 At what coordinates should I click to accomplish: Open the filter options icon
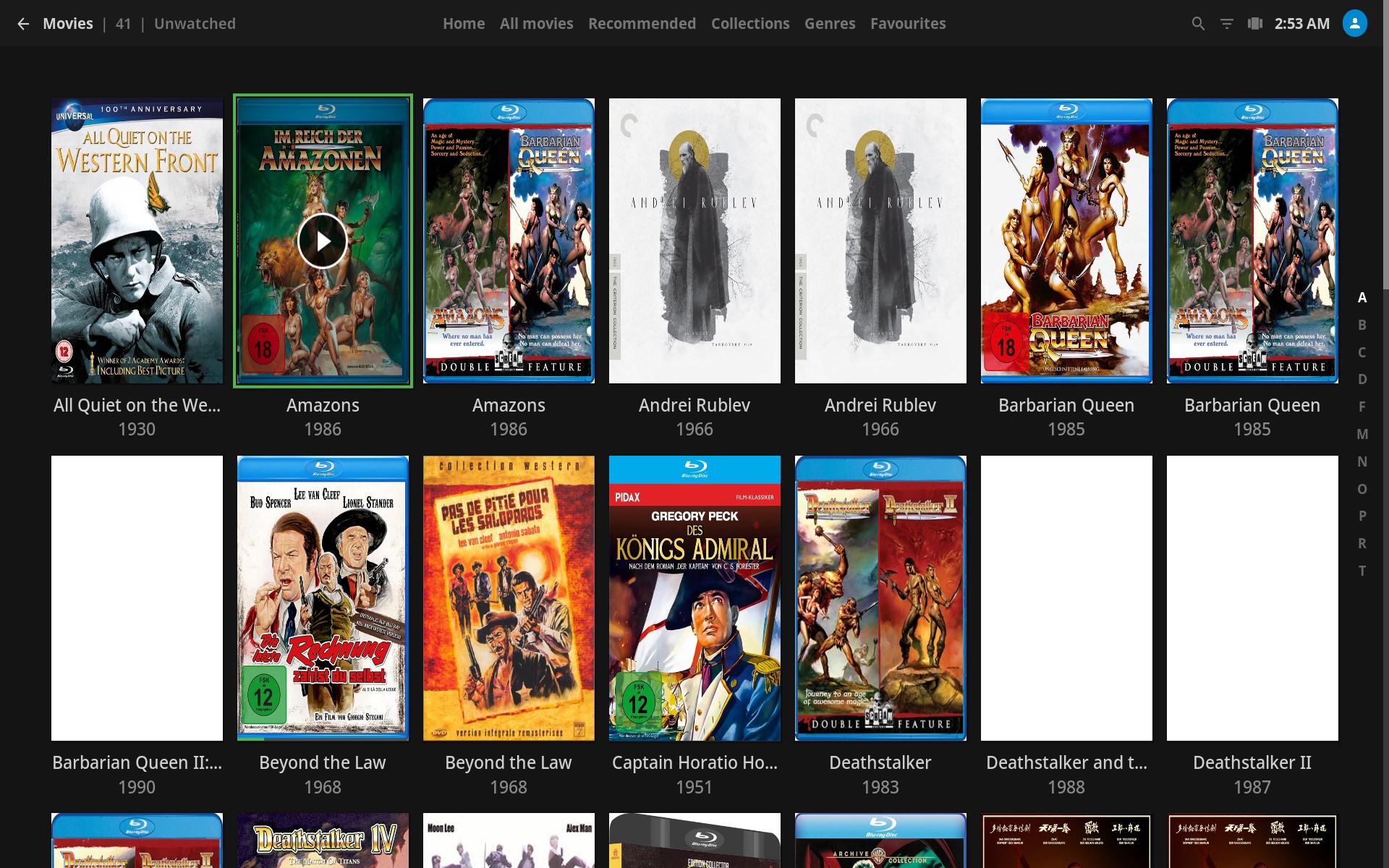pos(1227,24)
